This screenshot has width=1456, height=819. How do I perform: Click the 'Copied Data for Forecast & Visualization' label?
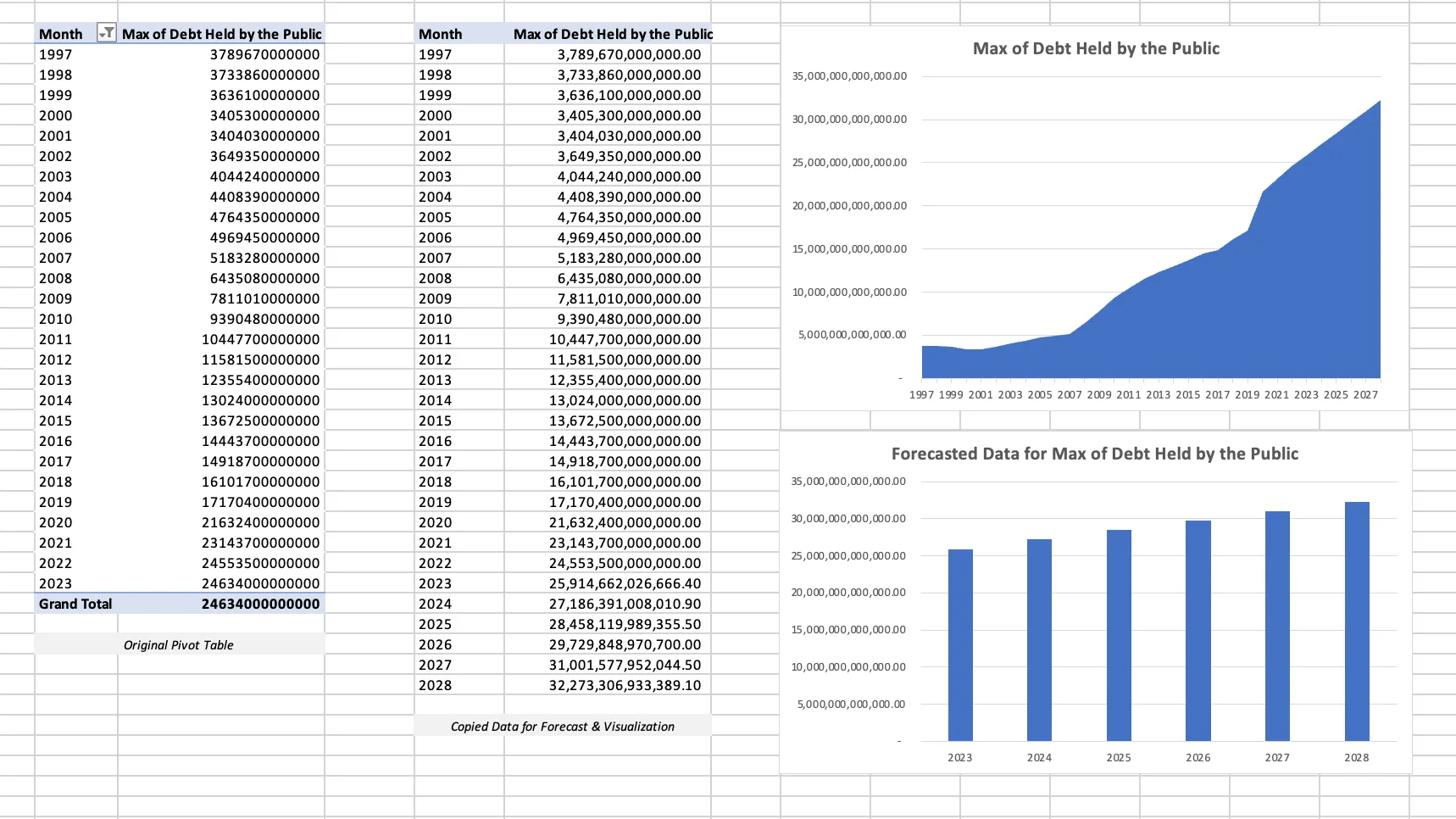pos(563,726)
